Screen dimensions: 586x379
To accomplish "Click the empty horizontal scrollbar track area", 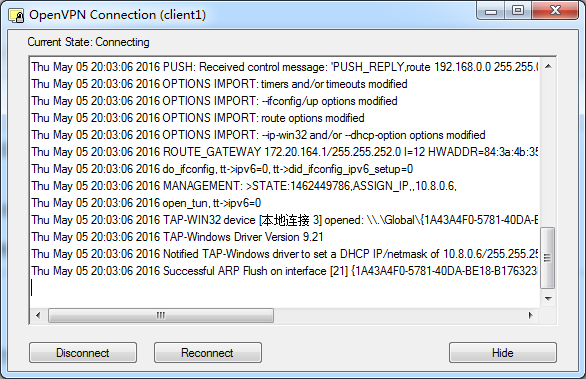I will click(398, 315).
